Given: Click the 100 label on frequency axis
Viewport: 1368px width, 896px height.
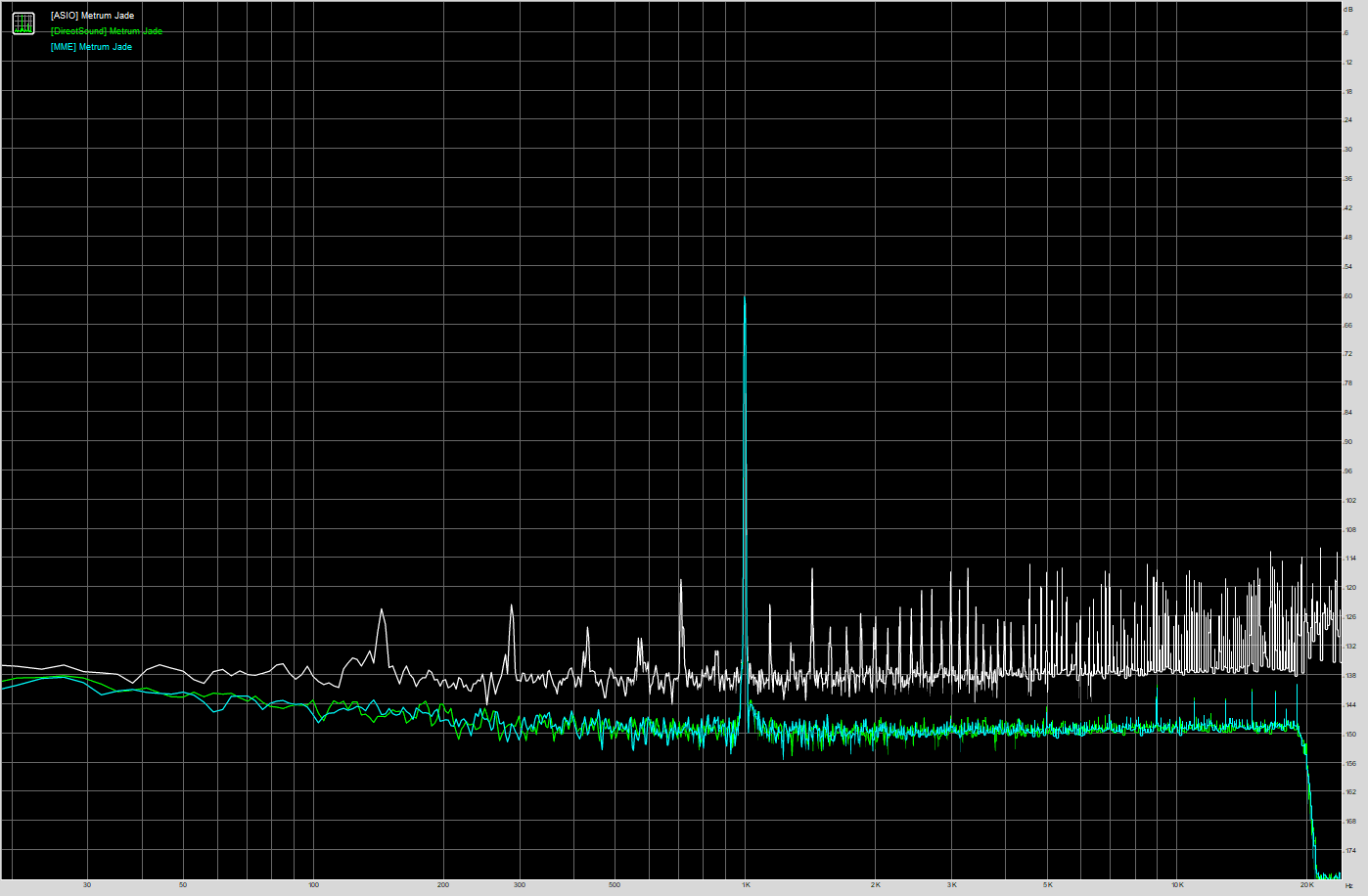Looking at the screenshot, I should (313, 885).
